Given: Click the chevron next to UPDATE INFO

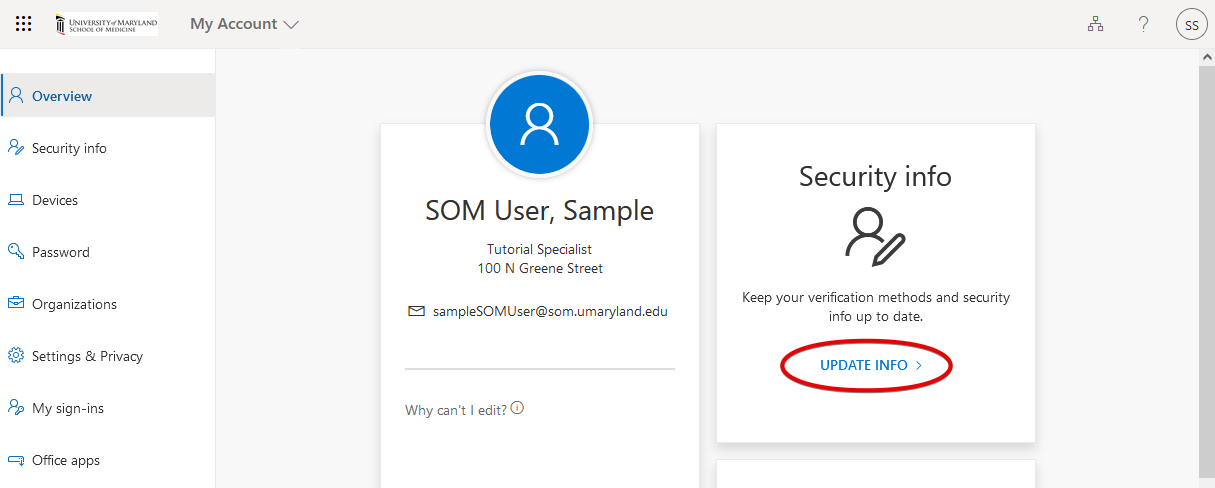Looking at the screenshot, I should coord(918,366).
